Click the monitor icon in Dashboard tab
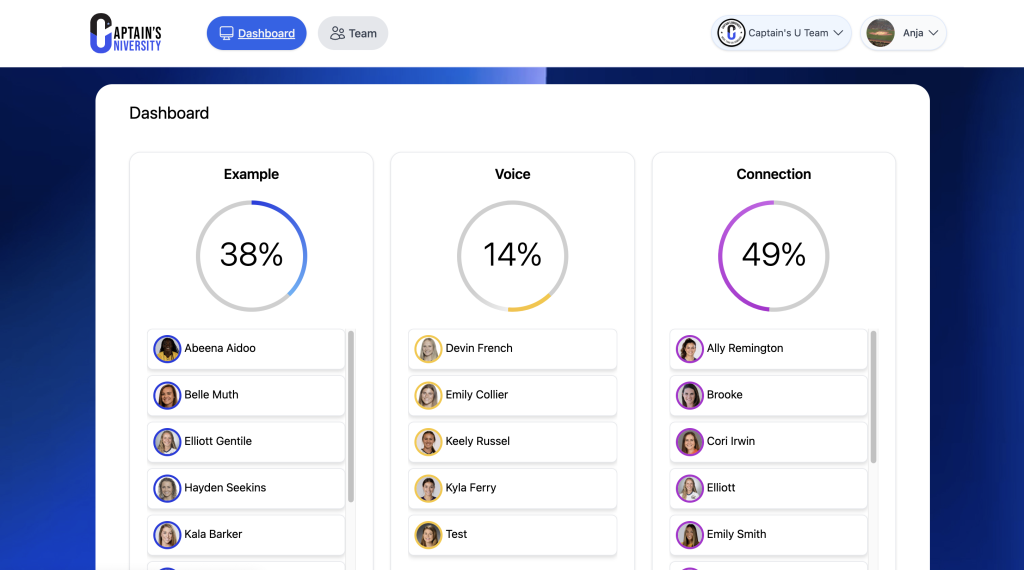The image size is (1024, 570). pyautogui.click(x=226, y=33)
